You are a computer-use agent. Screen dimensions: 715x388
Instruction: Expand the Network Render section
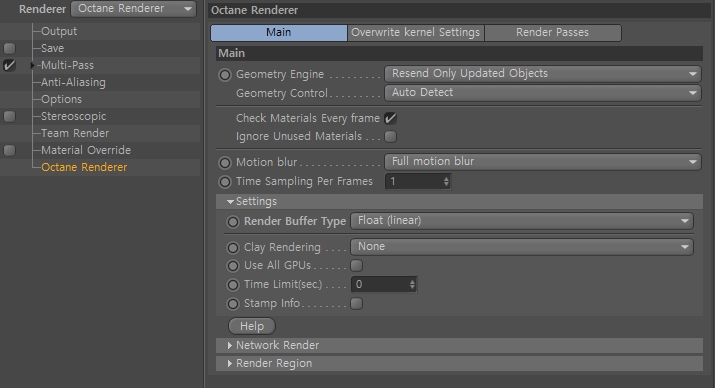(x=229, y=346)
